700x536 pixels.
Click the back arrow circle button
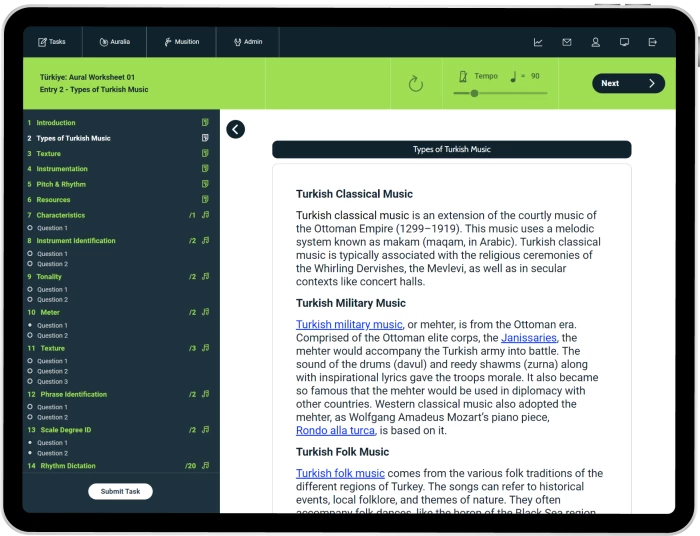coord(235,129)
